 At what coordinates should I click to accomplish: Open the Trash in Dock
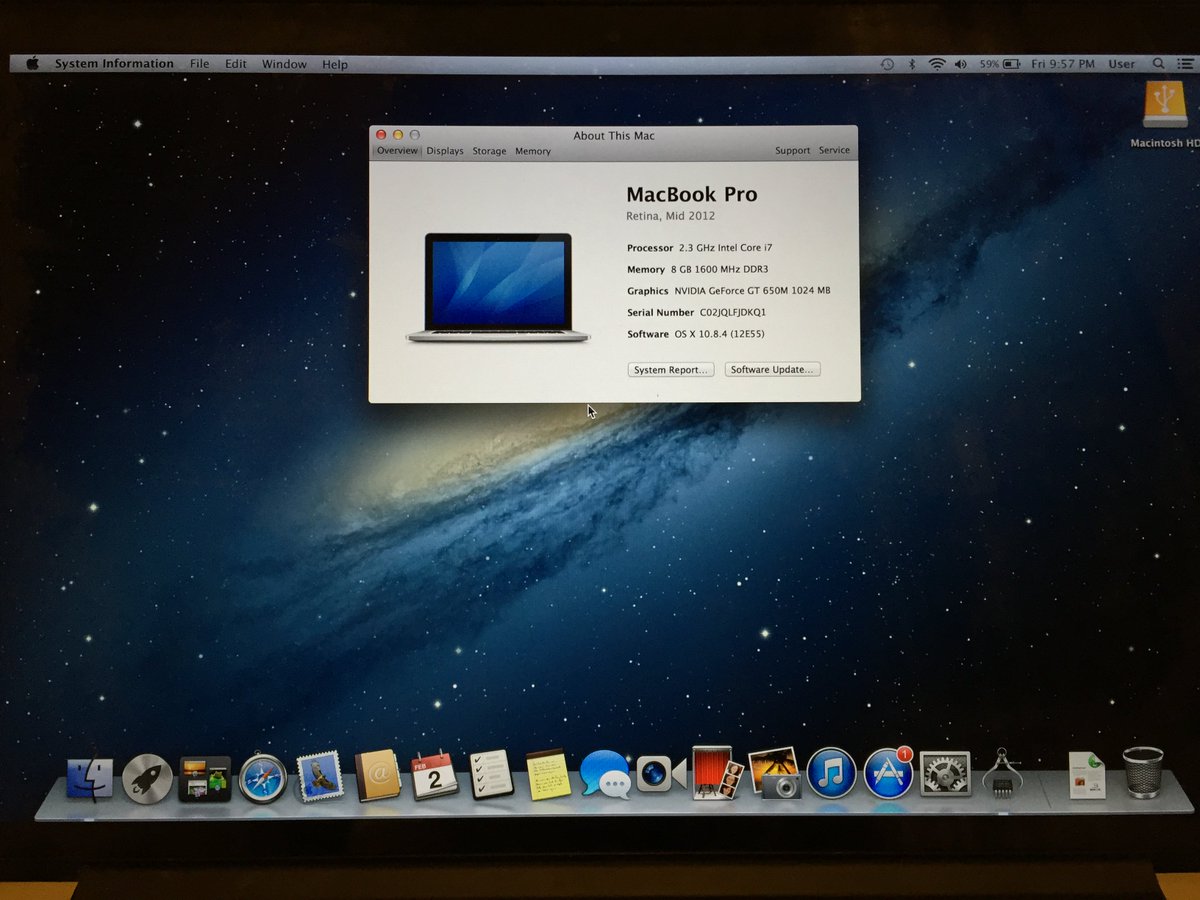[1142, 773]
